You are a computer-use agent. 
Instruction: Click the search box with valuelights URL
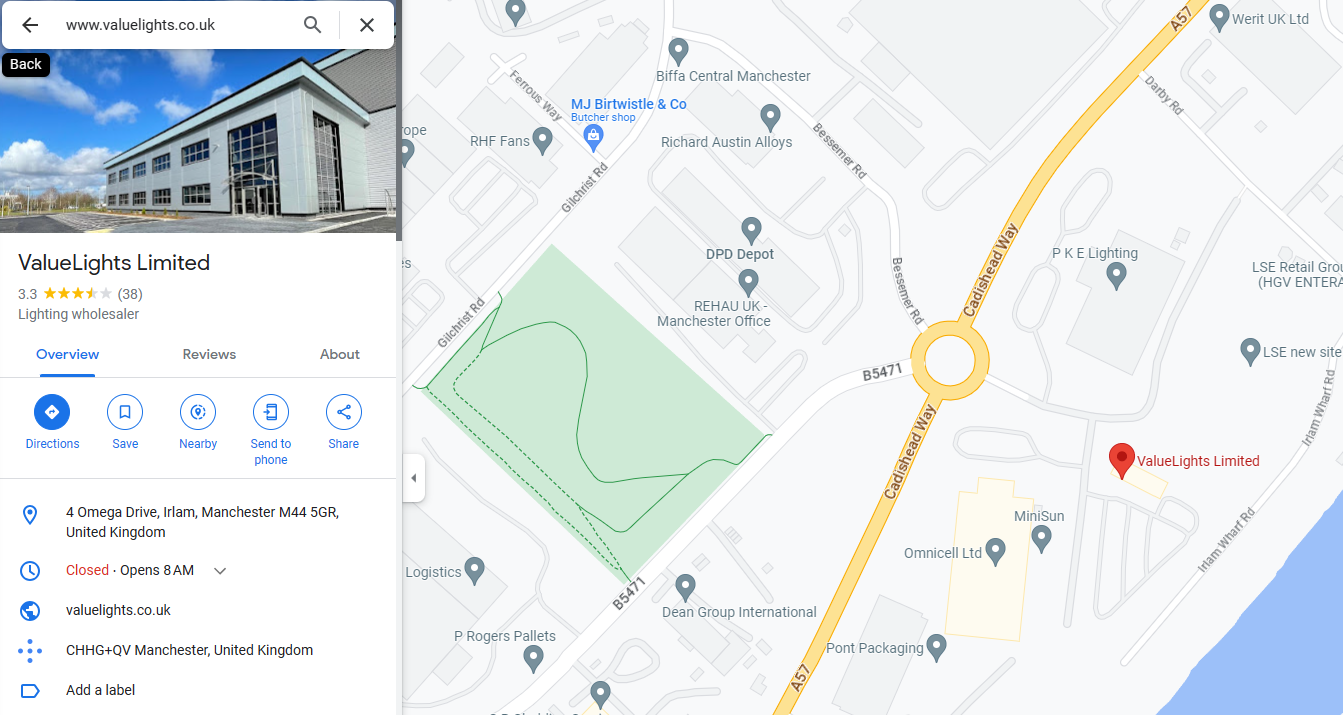(175, 25)
